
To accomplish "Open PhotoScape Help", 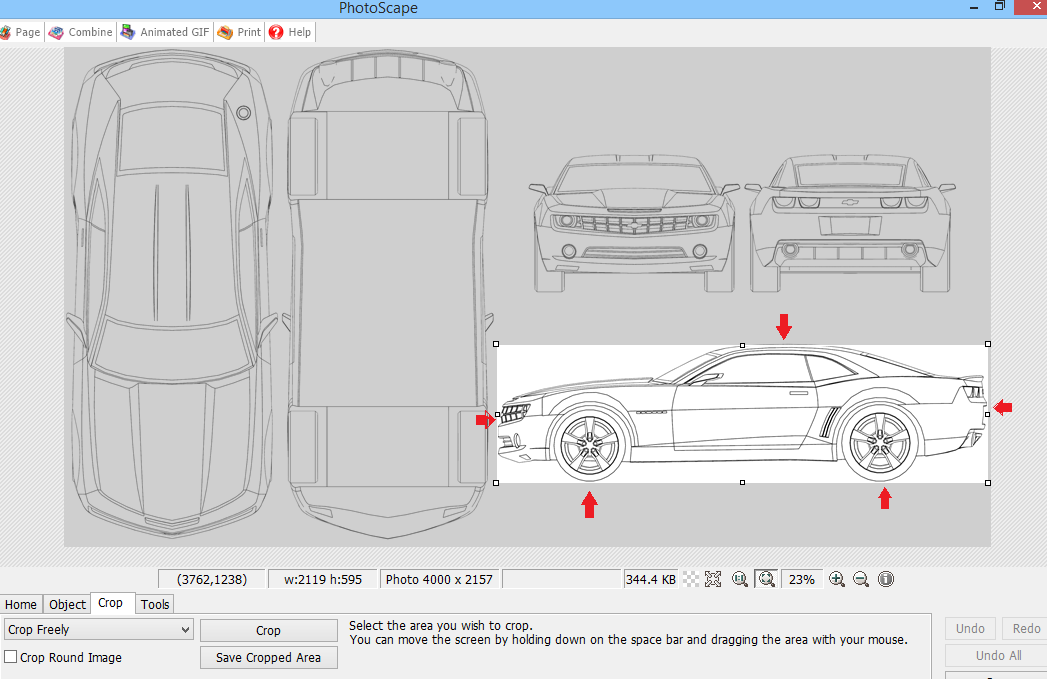I will [x=289, y=31].
